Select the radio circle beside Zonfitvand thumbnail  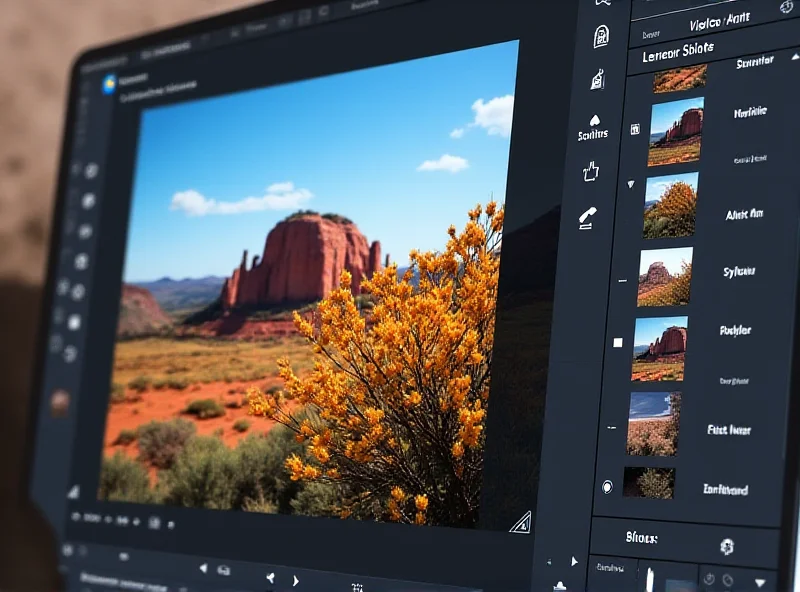[607, 487]
